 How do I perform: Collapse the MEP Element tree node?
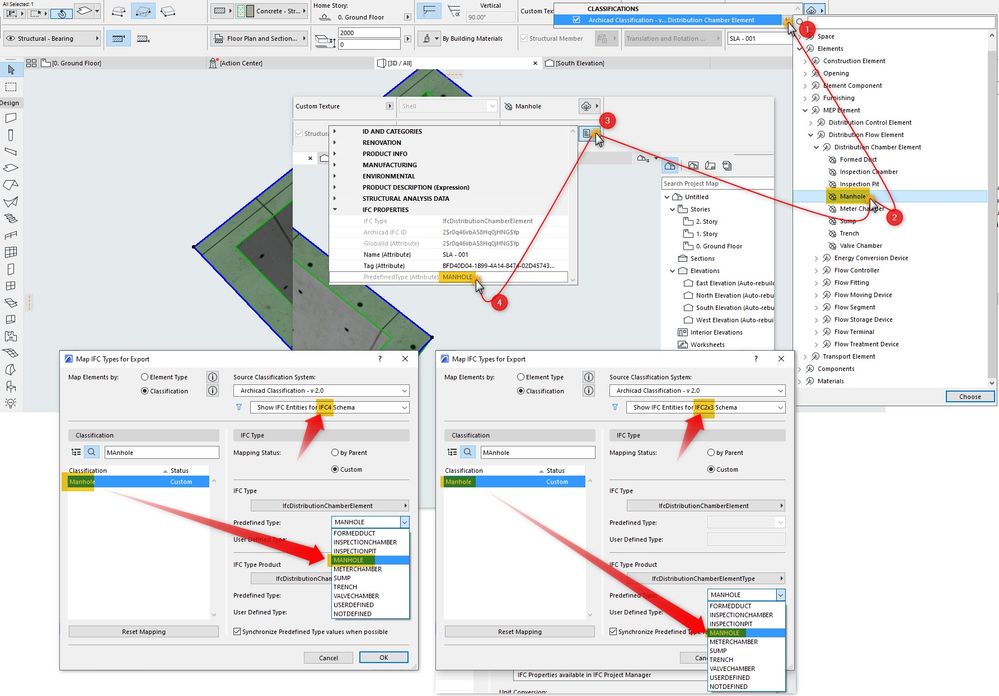point(805,110)
